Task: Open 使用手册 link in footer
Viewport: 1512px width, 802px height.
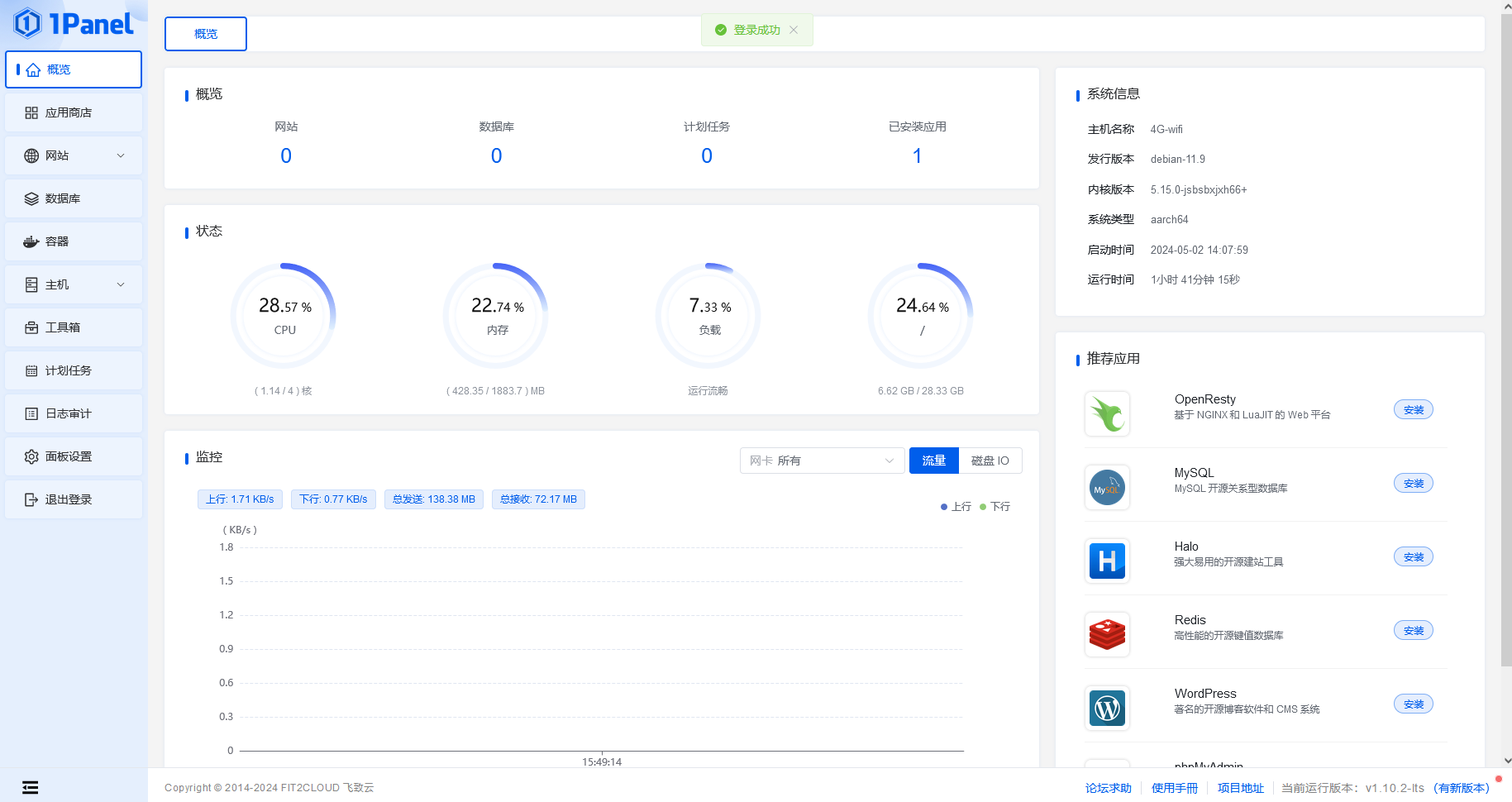Action: click(x=1175, y=788)
